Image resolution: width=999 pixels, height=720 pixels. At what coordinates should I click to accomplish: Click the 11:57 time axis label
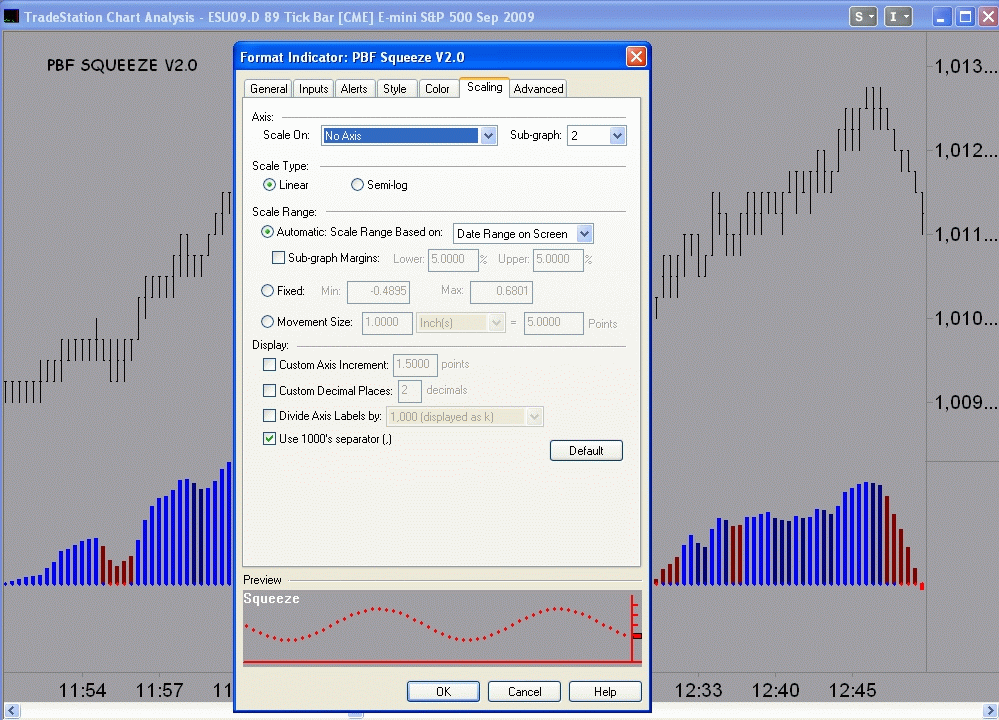(159, 690)
